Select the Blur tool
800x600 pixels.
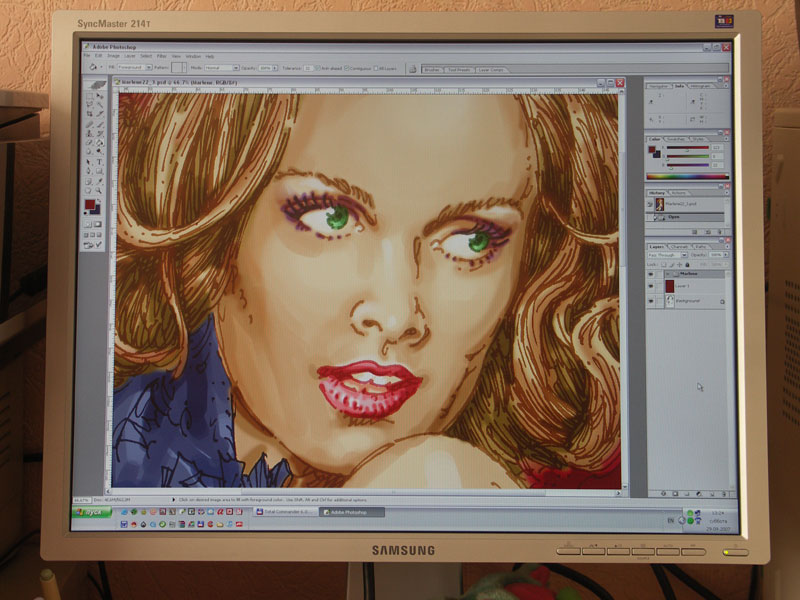pyautogui.click(x=90, y=152)
